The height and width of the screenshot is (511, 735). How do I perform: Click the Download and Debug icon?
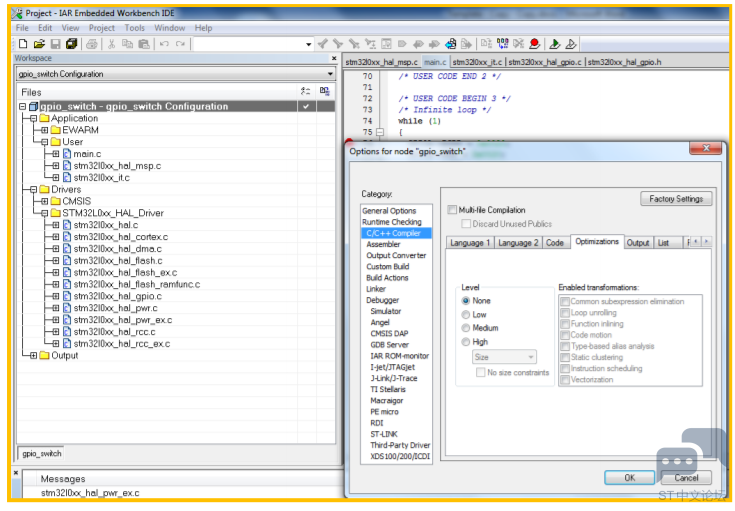pos(555,44)
